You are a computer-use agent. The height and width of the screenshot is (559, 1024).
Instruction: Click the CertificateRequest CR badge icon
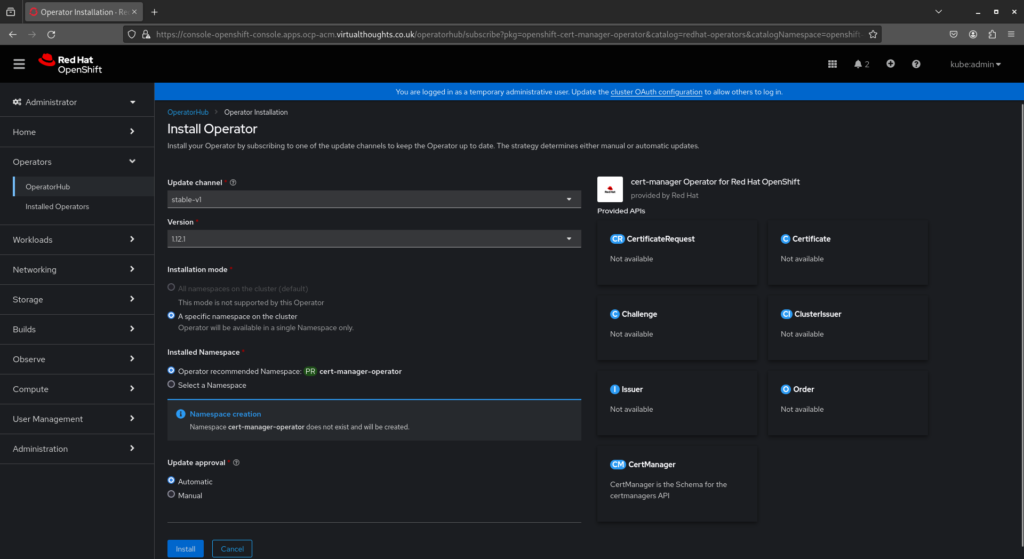617,239
